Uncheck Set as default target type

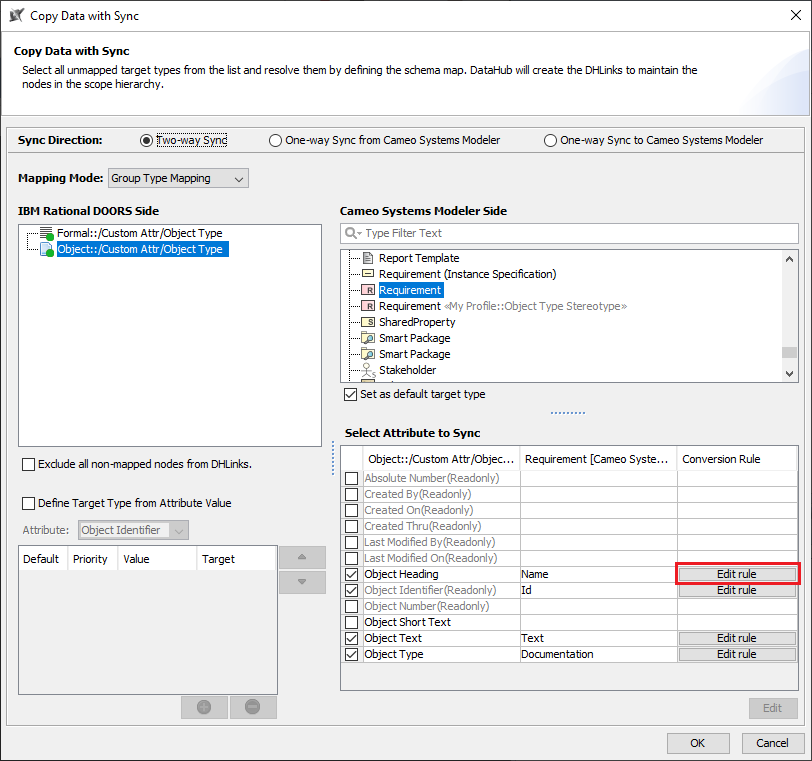[350, 394]
